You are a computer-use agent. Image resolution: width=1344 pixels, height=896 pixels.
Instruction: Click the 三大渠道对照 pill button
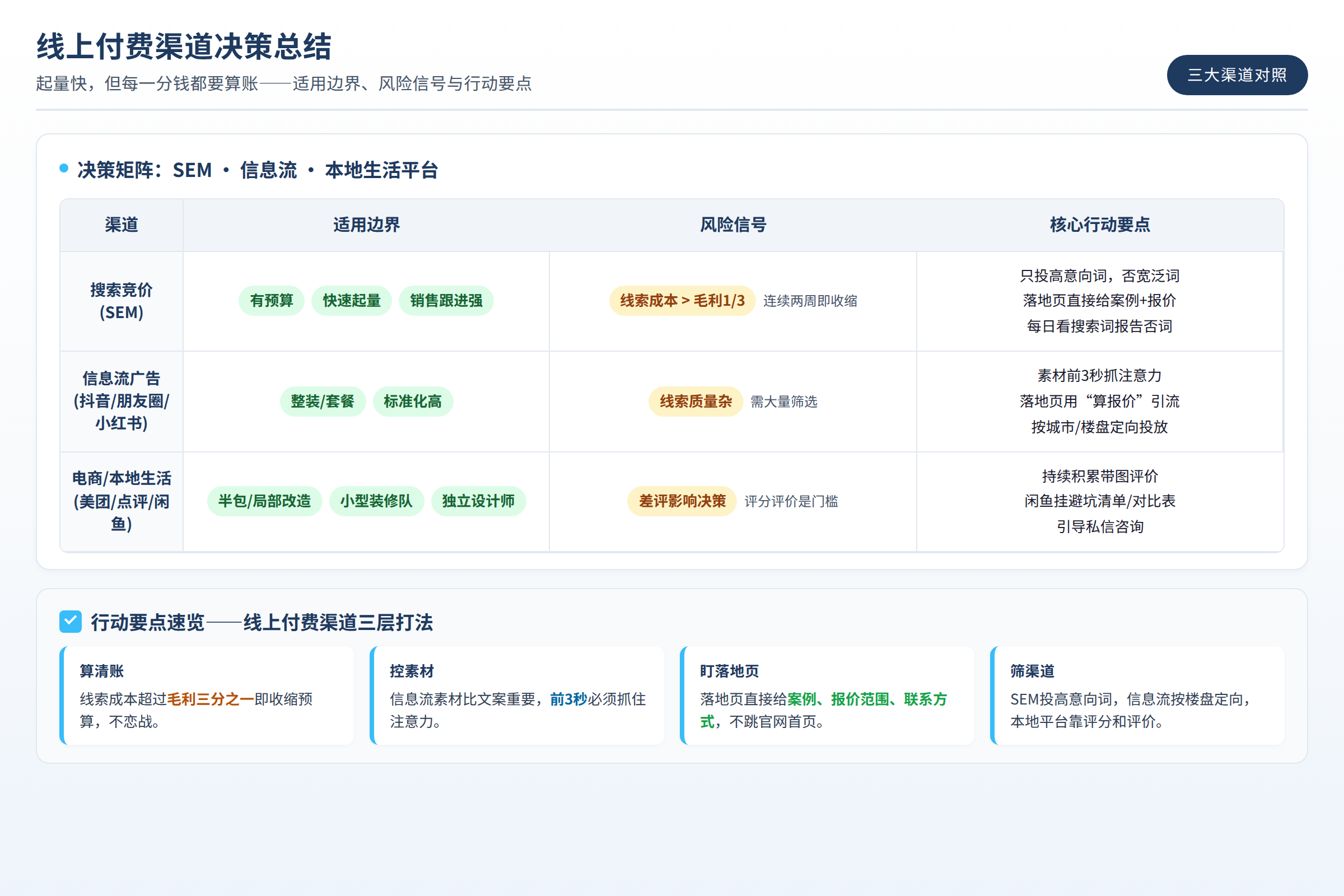(x=1236, y=75)
